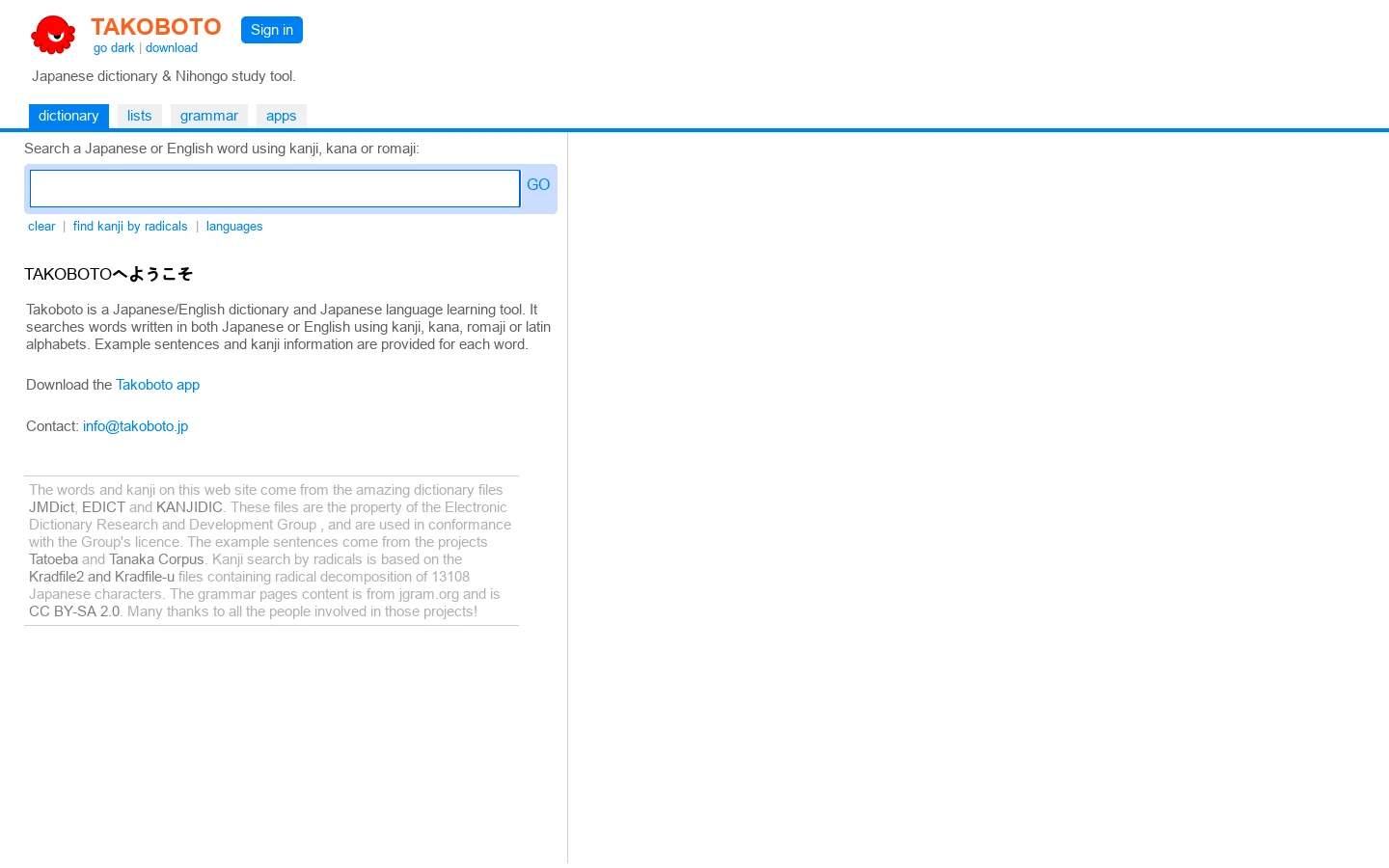The image size is (1389, 868).
Task: Open the CC BY-SA 2.0 licence link
Action: click(74, 611)
